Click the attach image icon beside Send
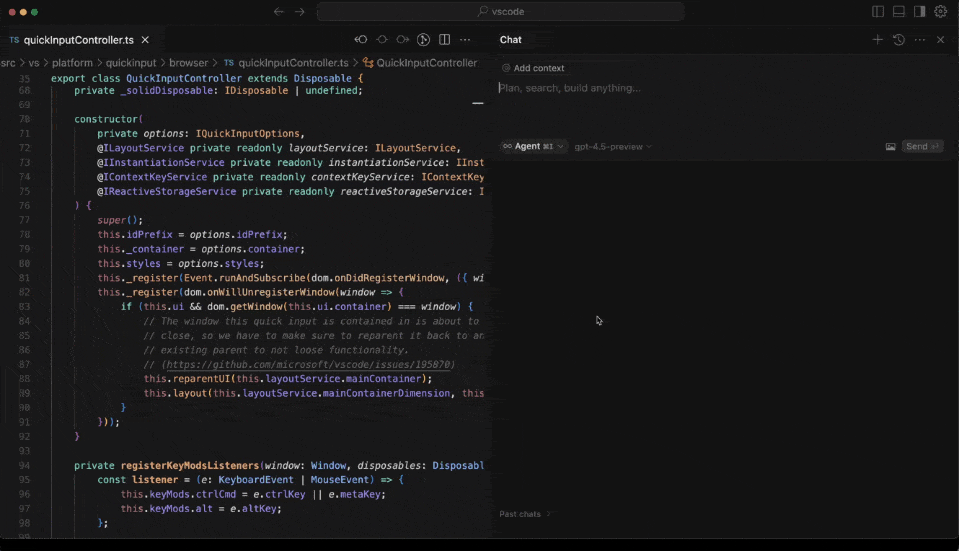 click(890, 147)
